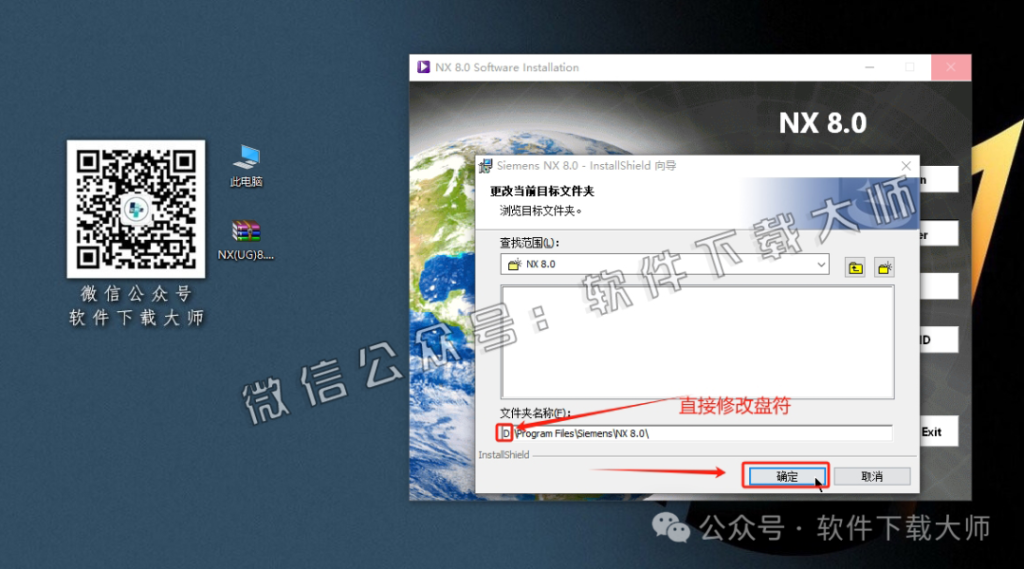Click into the 文件夹名称 path field
Screen dimensions: 1024x569
pos(696,433)
